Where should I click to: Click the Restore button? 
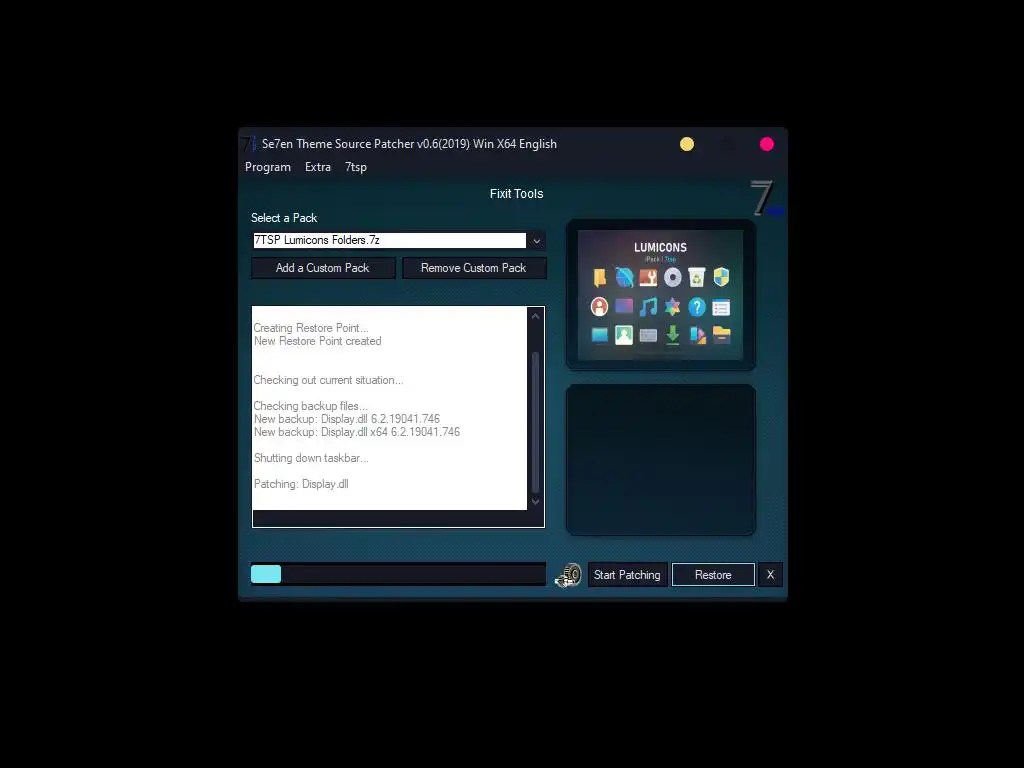pyautogui.click(x=713, y=575)
